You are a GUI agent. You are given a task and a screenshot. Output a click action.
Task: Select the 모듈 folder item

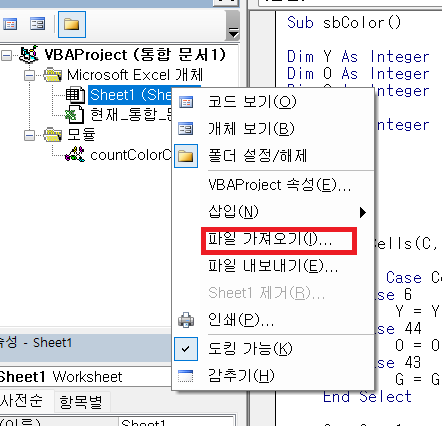click(81, 134)
